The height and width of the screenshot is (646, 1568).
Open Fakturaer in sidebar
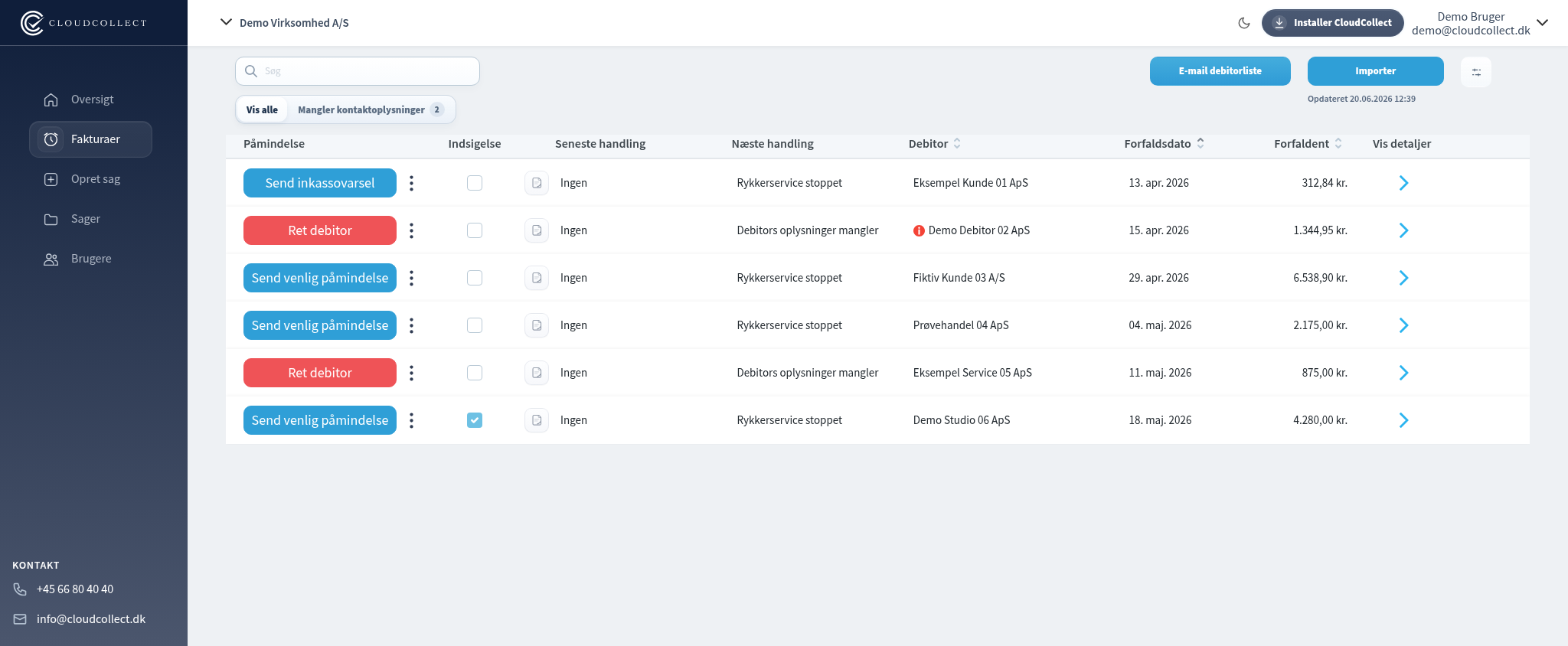click(x=90, y=139)
